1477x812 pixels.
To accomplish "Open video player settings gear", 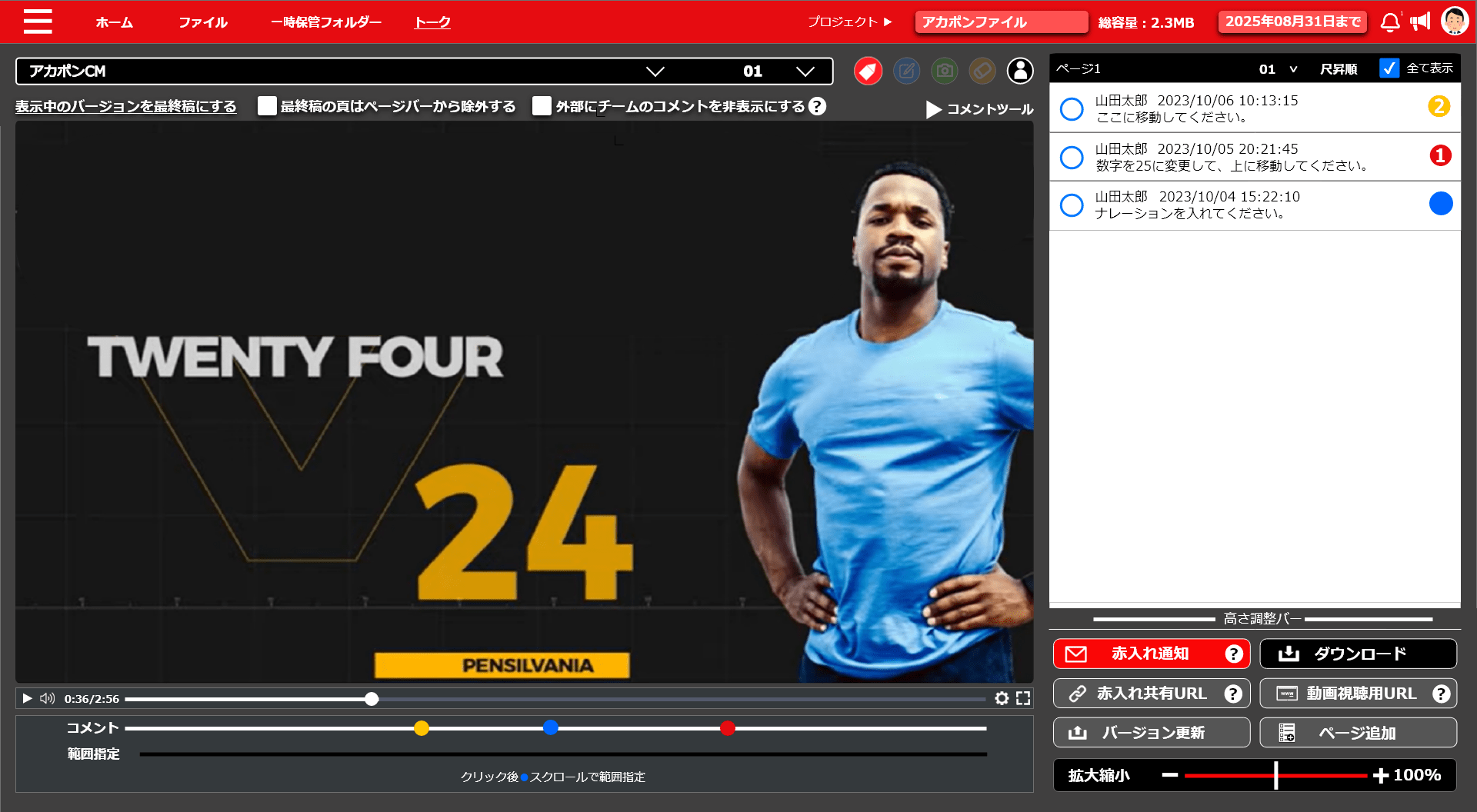I will [x=1002, y=698].
